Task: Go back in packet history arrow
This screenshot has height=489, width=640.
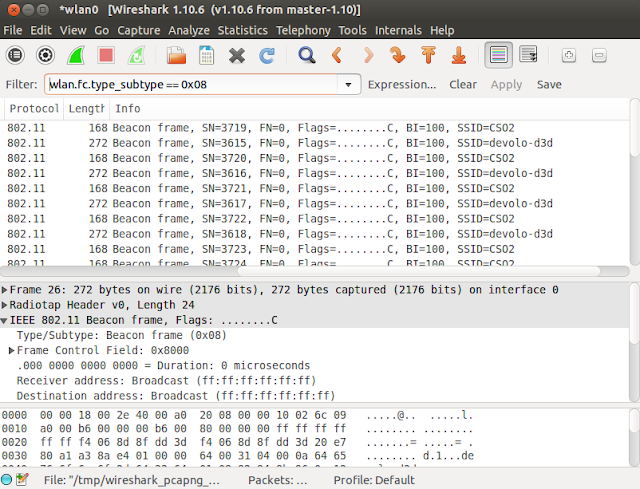Action: [x=337, y=55]
